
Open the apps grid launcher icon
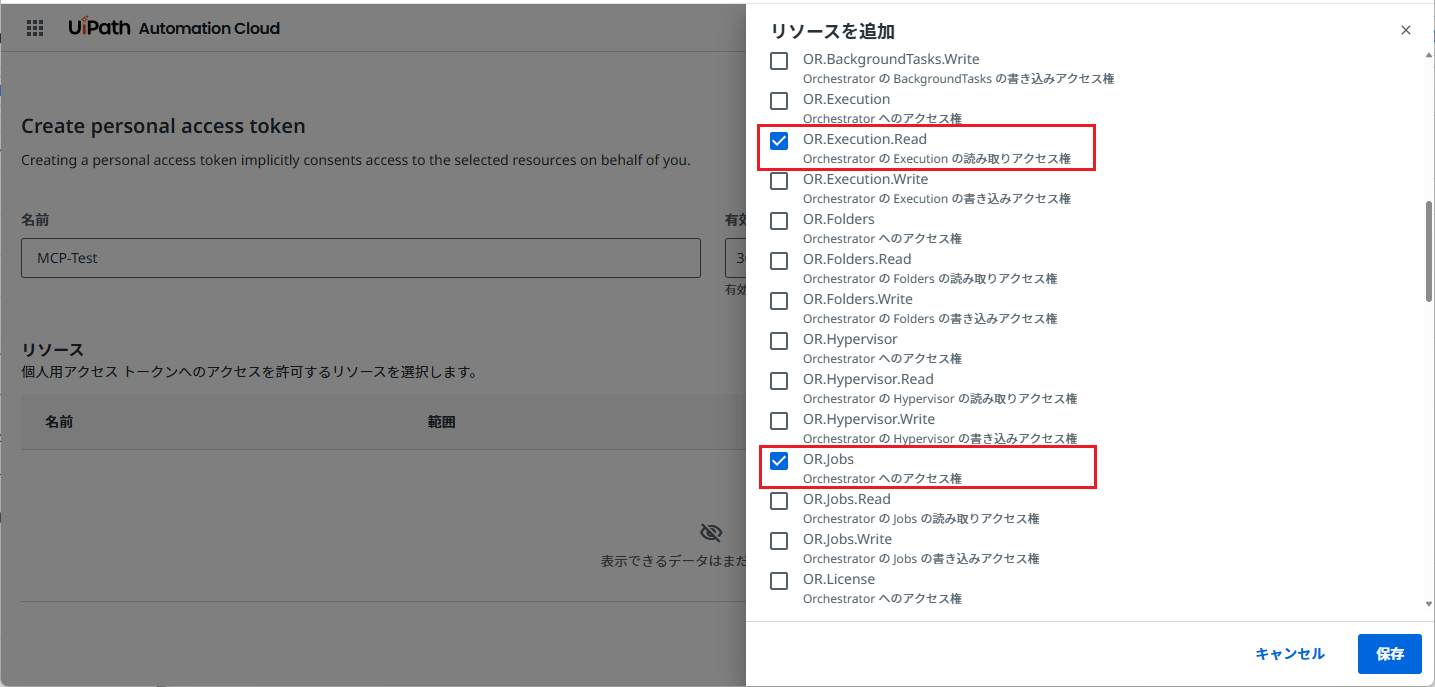(x=35, y=28)
